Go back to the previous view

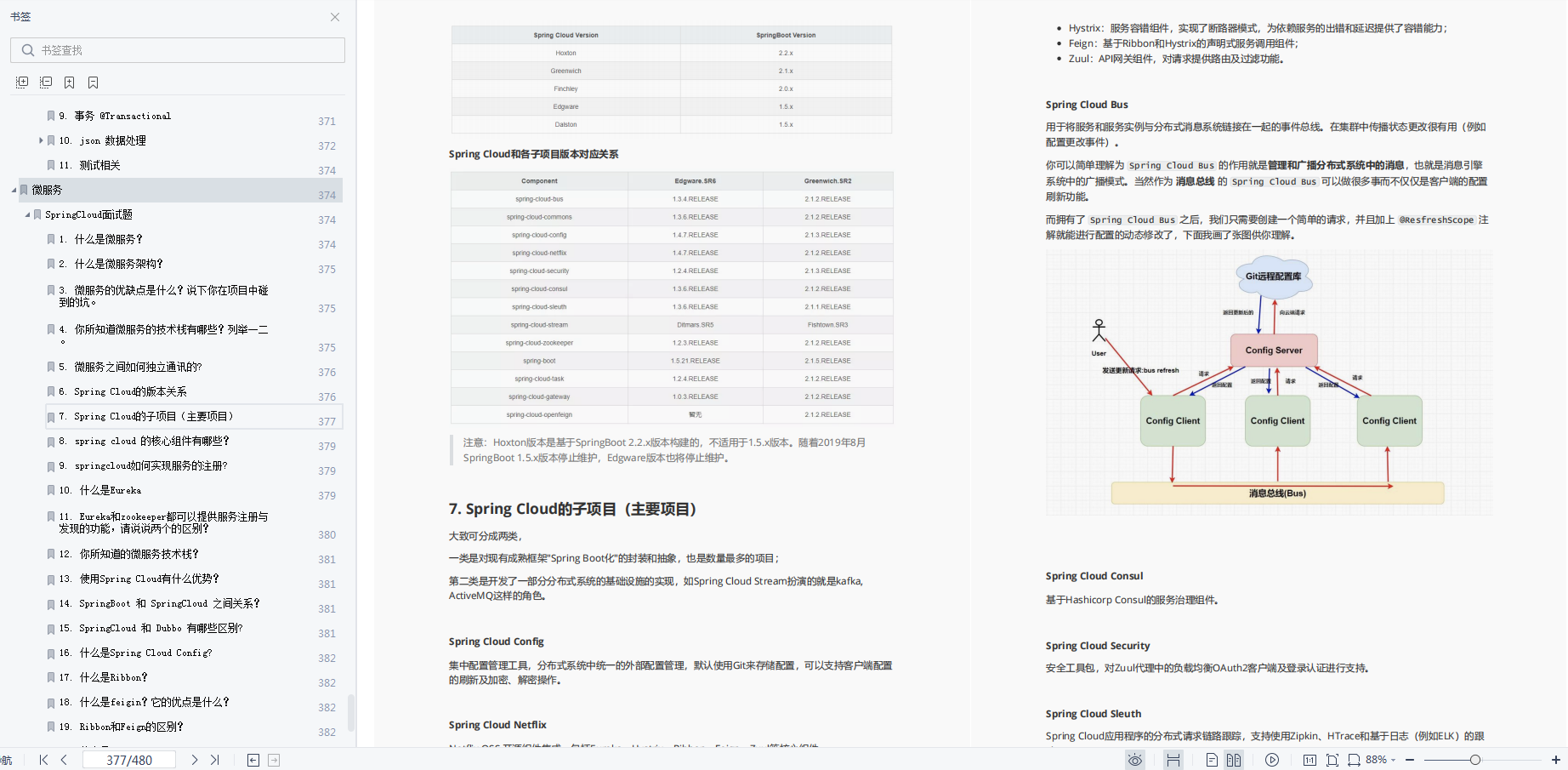(x=253, y=760)
